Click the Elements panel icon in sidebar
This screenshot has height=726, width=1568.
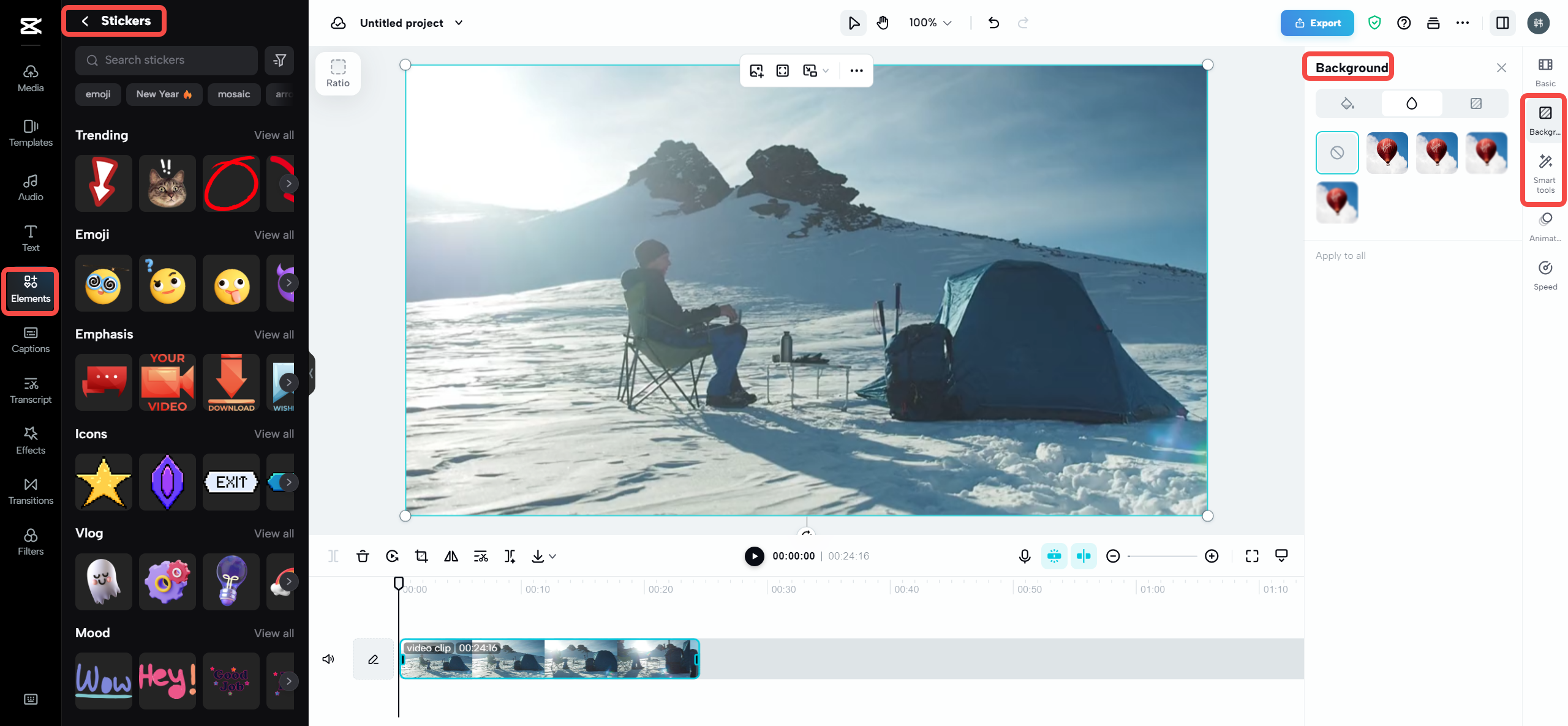click(29, 289)
